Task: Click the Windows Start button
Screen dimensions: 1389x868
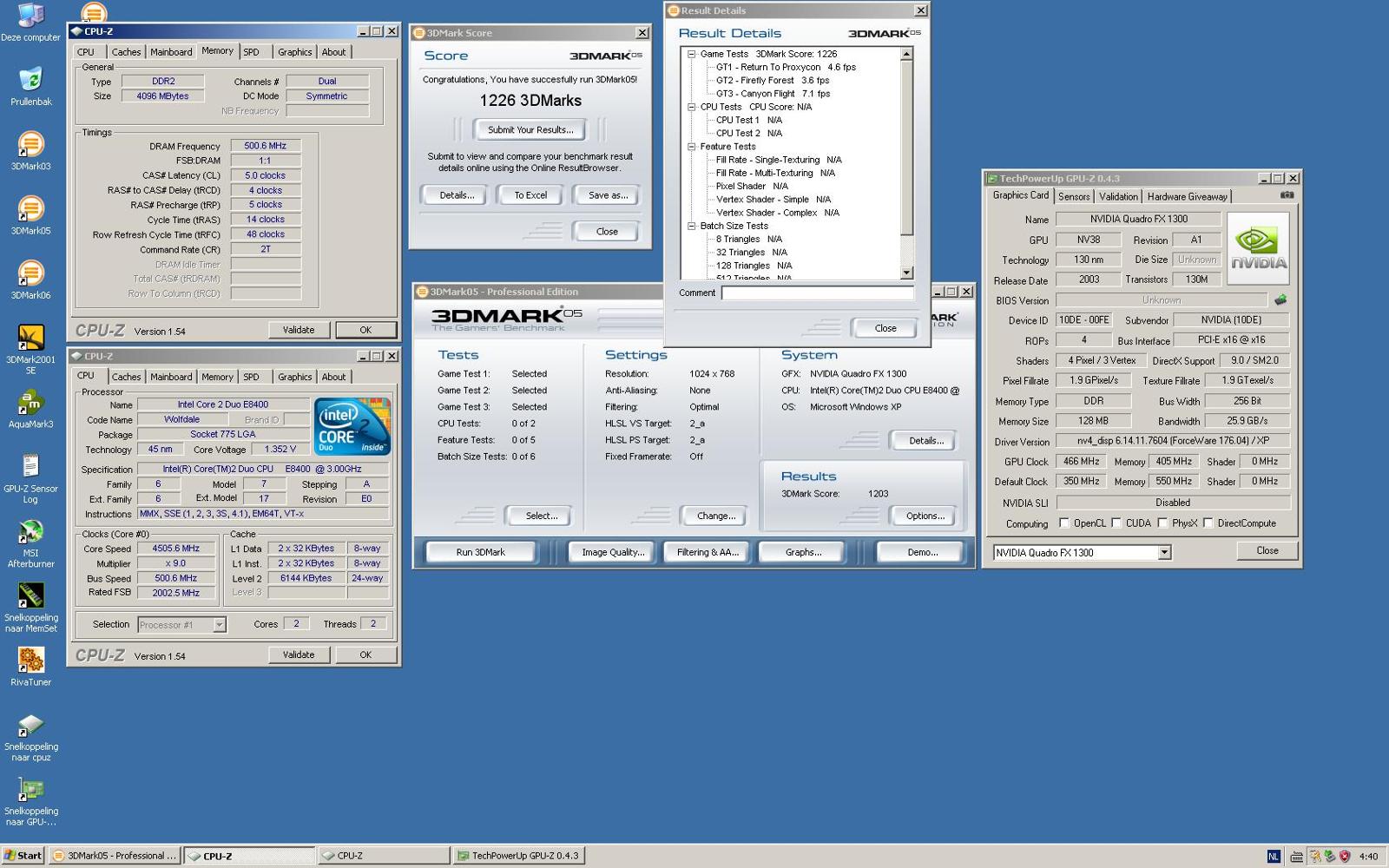Action: click(23, 856)
